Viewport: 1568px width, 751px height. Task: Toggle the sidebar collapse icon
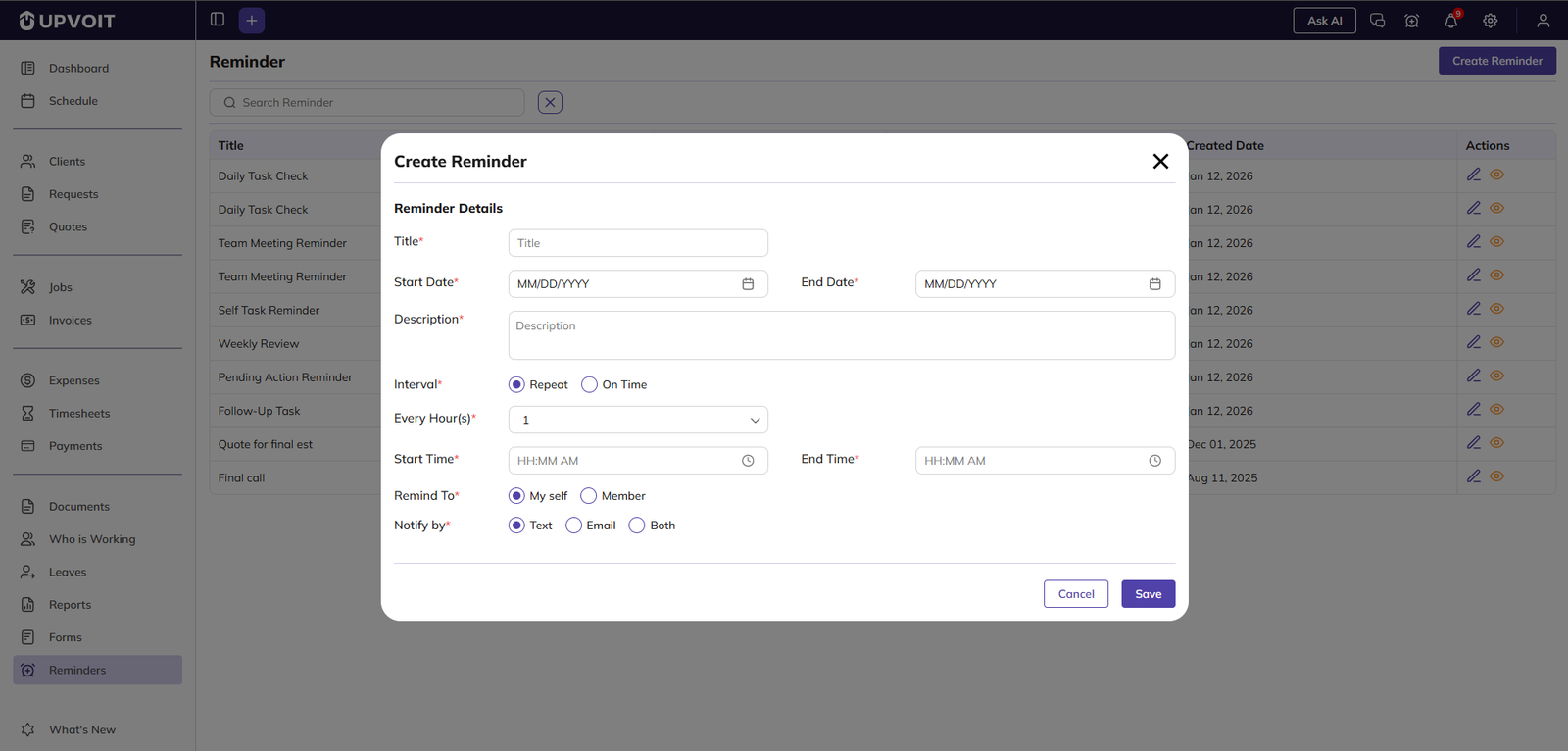(x=218, y=20)
